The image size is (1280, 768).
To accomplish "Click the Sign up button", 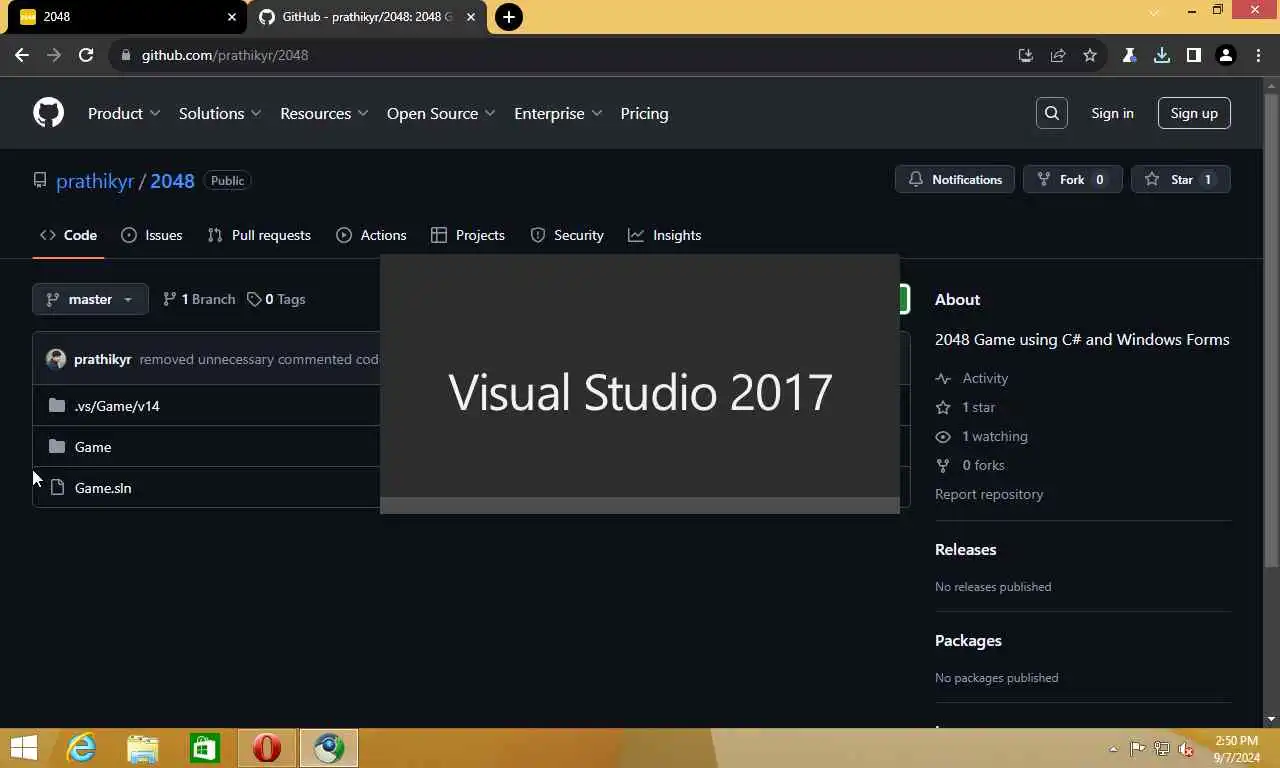I will (1194, 113).
